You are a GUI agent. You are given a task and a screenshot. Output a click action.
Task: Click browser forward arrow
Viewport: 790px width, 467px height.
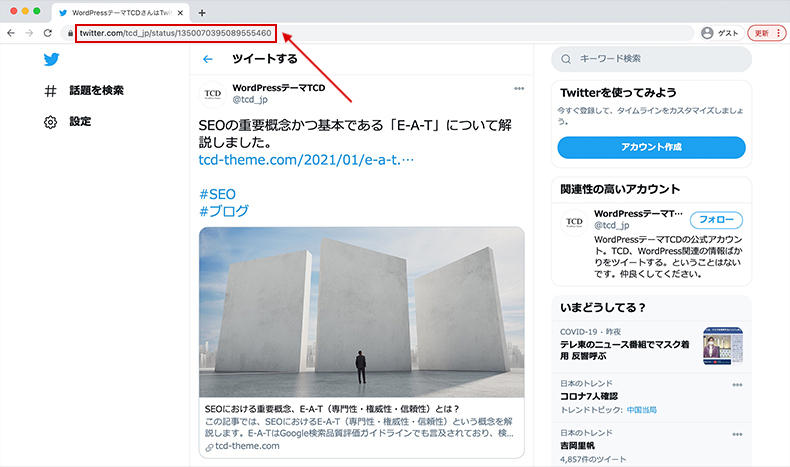[x=29, y=33]
